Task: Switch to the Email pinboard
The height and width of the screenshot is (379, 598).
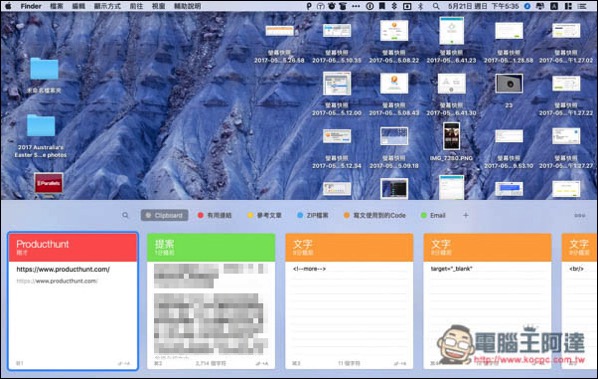Action: click(x=433, y=215)
